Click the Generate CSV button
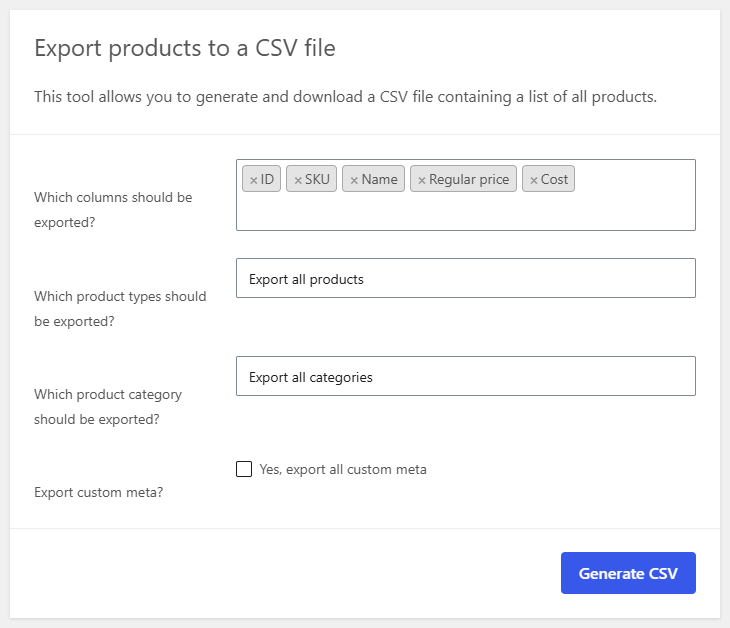 (628, 573)
